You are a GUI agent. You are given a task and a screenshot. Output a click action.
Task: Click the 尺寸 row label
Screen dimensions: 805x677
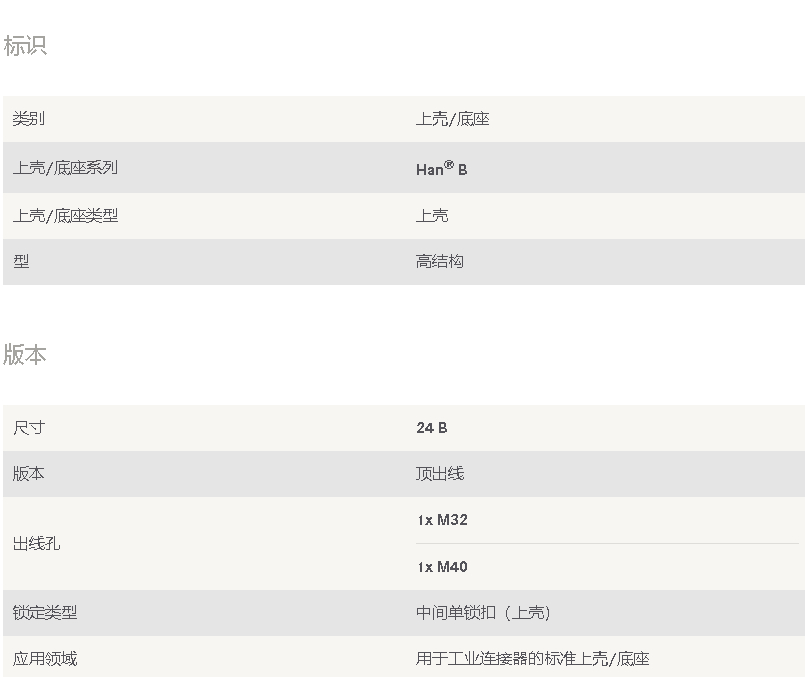click(x=29, y=427)
